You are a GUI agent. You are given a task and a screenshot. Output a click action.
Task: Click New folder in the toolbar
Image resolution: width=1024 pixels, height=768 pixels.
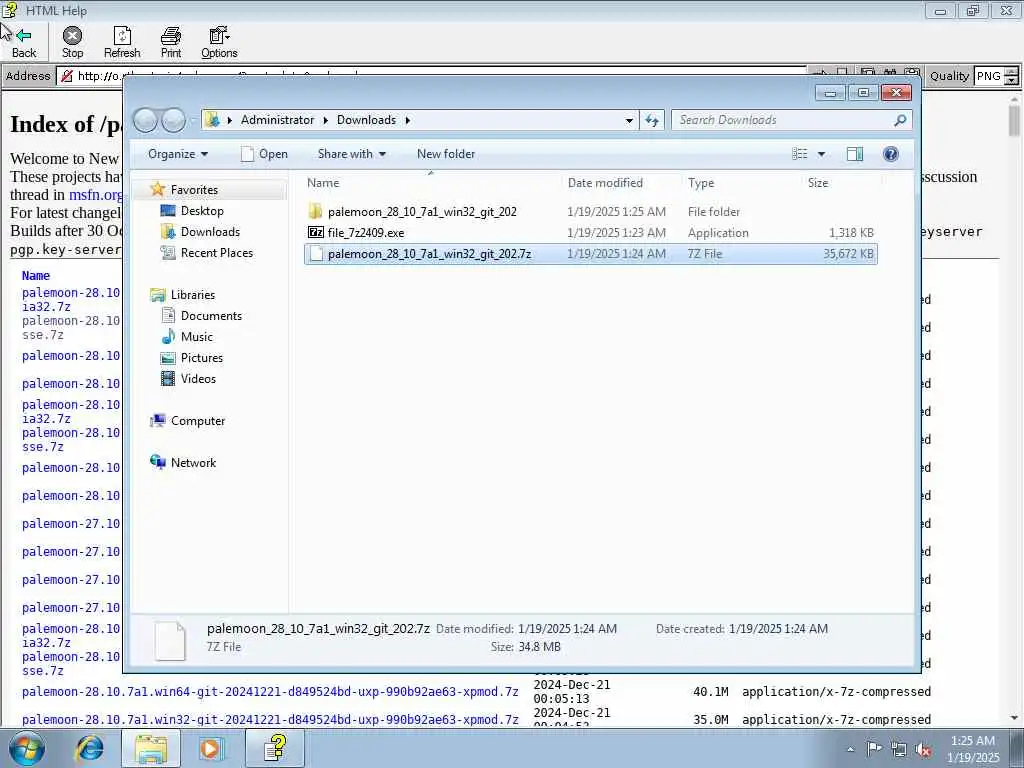[446, 154]
